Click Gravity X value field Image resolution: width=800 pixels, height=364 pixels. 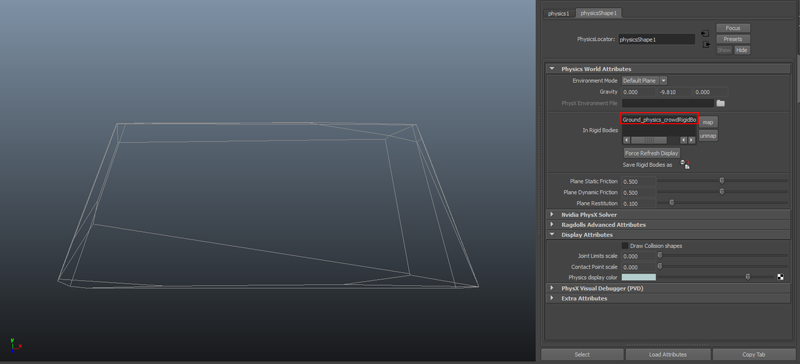coord(638,92)
